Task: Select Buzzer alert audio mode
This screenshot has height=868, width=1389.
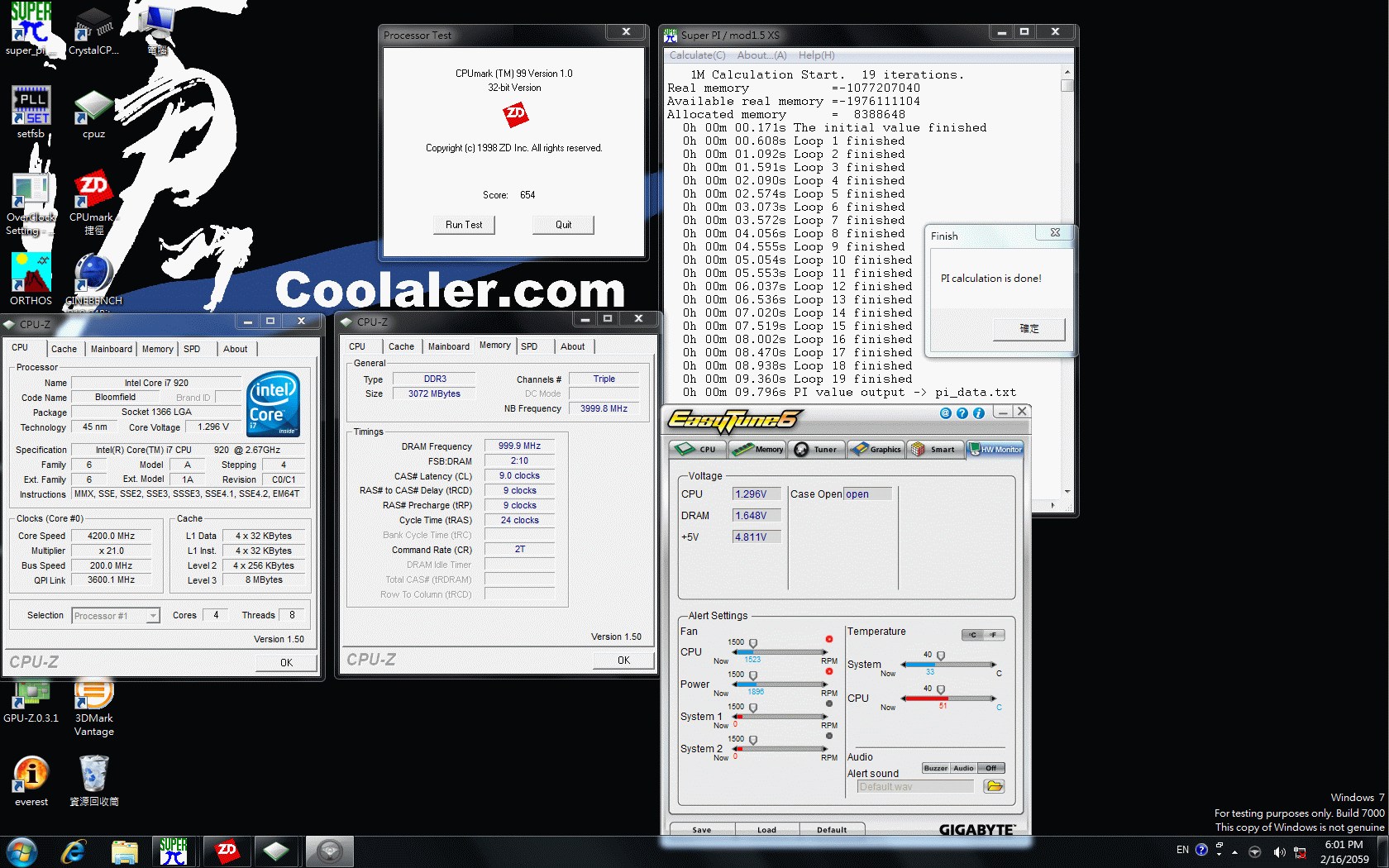Action: [x=936, y=768]
